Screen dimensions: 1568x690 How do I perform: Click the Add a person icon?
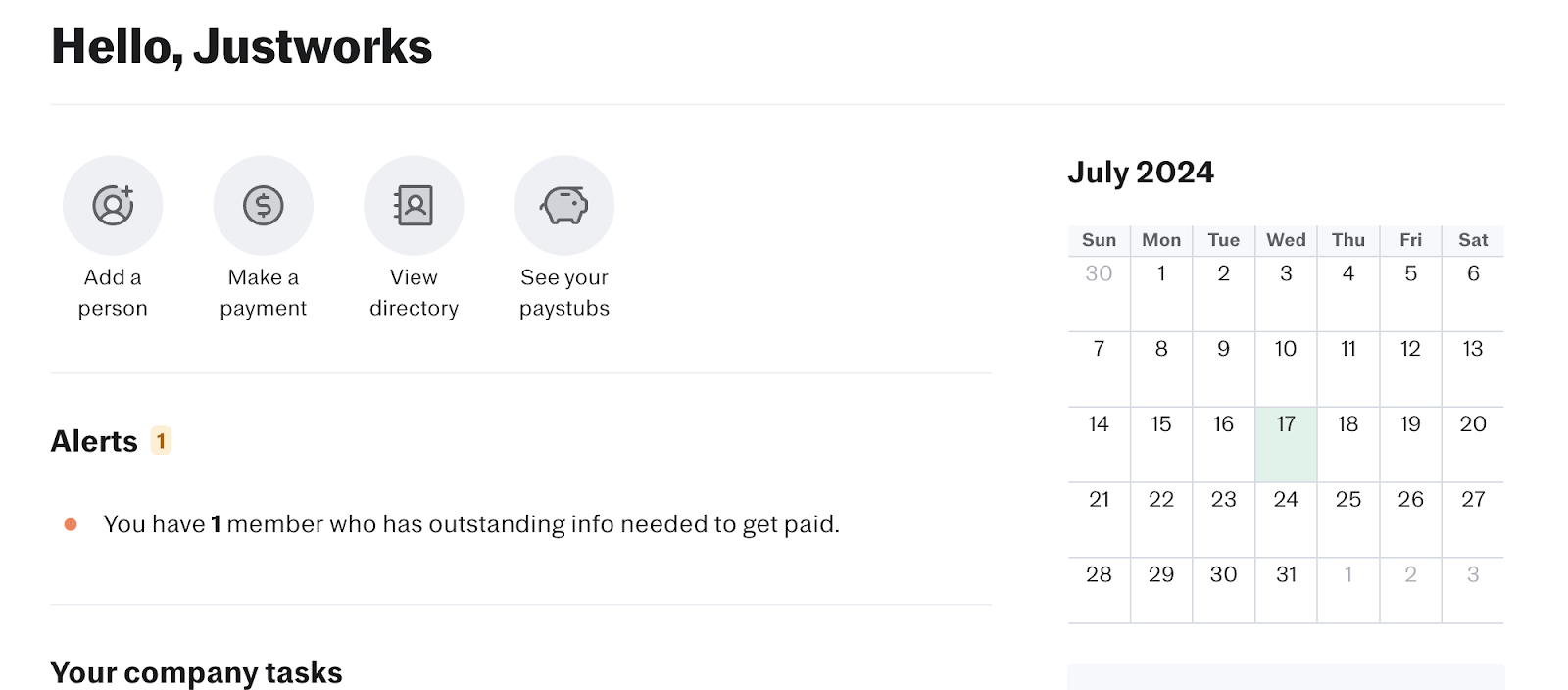pos(113,206)
